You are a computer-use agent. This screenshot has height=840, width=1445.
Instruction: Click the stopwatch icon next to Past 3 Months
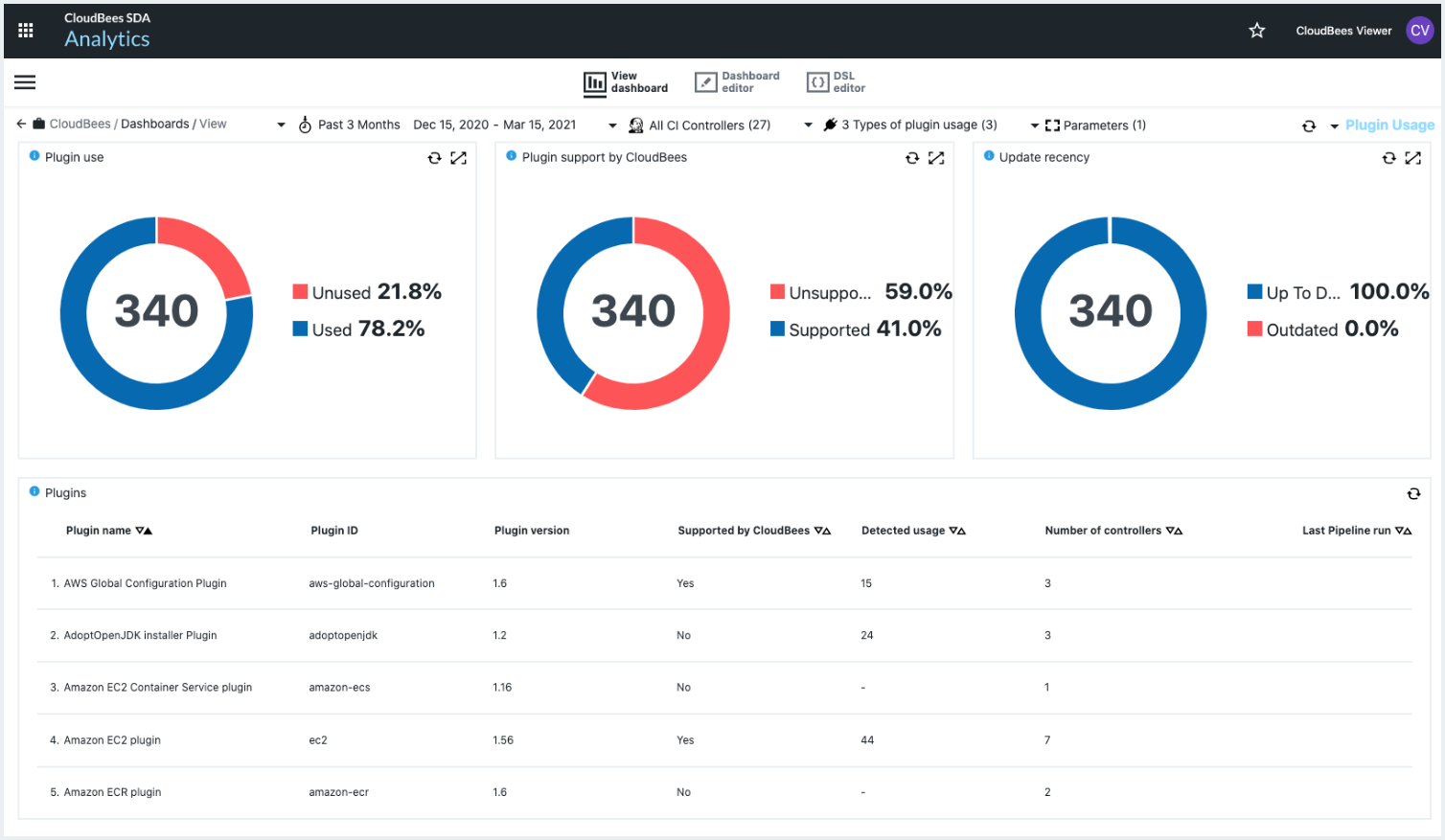(305, 125)
